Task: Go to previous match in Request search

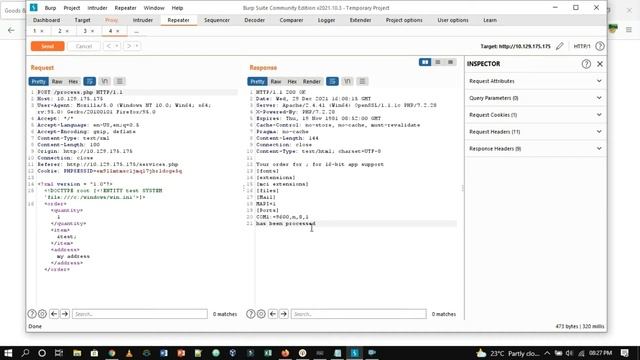Action: [x=54, y=314]
